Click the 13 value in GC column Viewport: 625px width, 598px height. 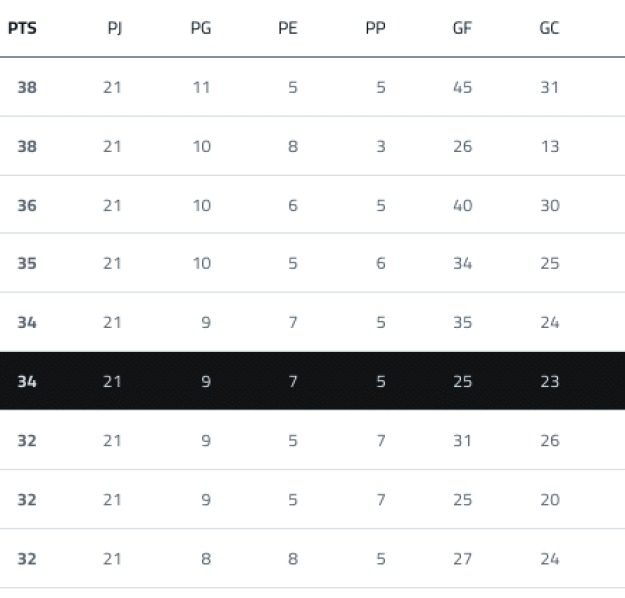[x=549, y=146]
